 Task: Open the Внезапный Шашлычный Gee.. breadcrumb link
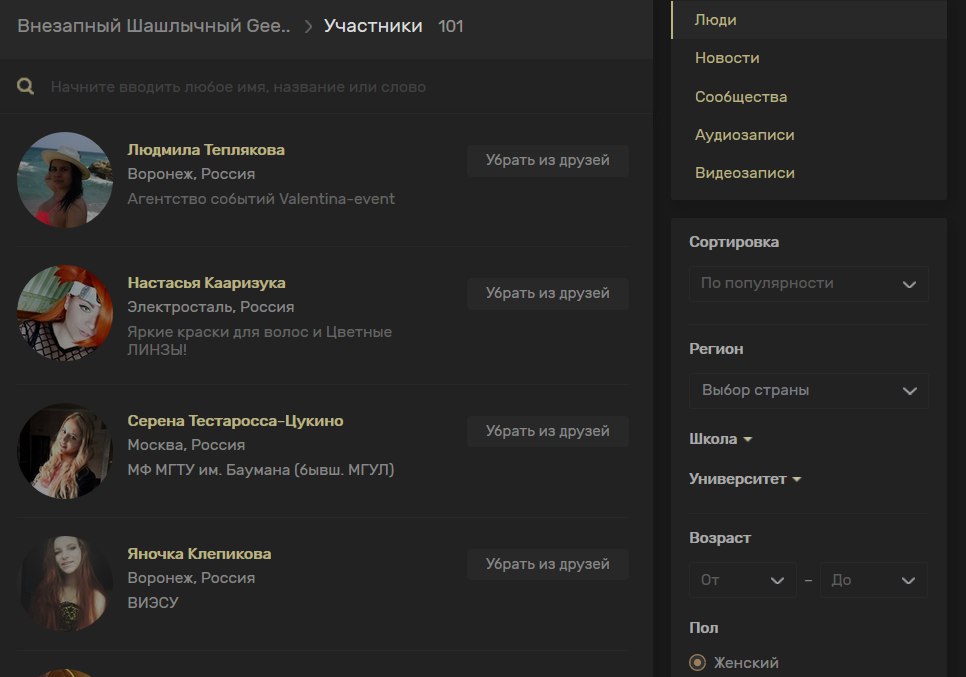(153, 26)
